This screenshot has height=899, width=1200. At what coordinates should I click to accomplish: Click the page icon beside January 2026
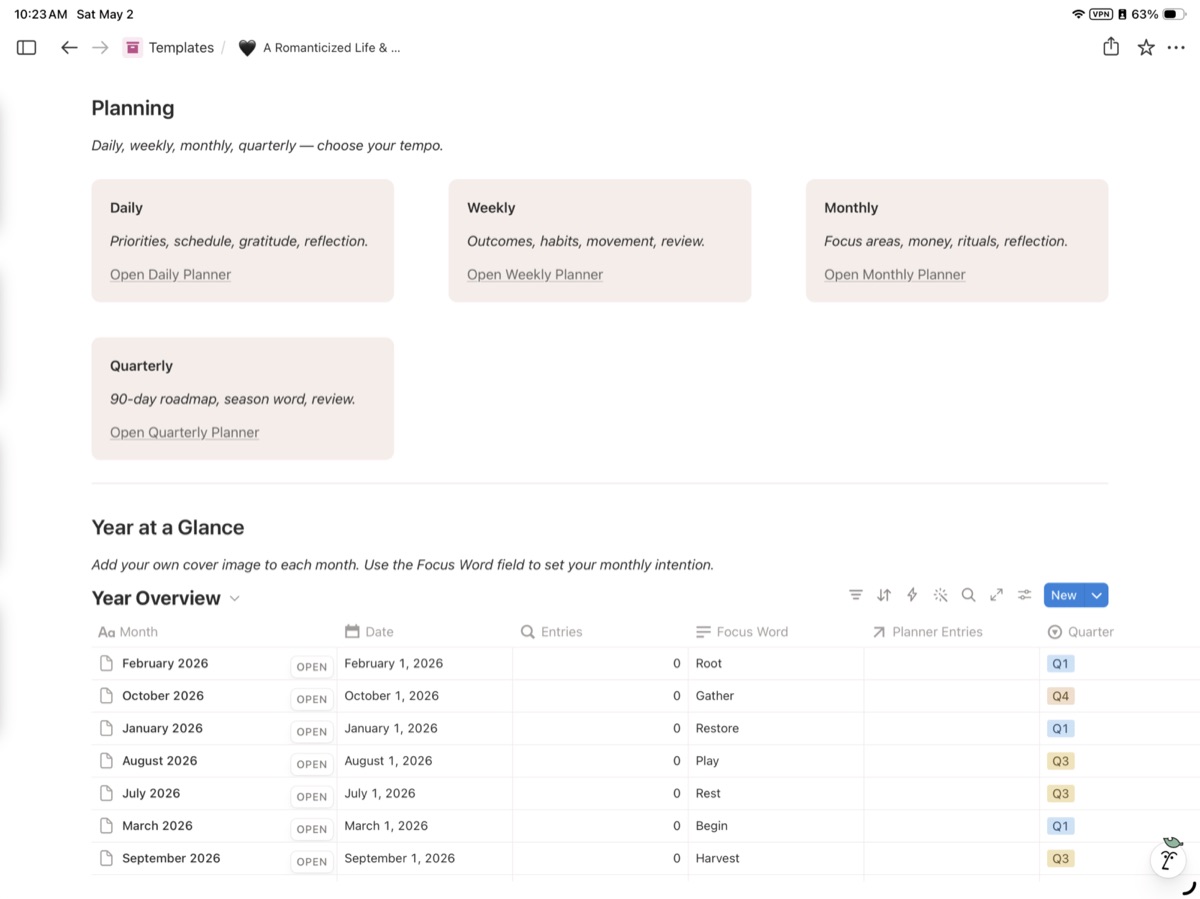pyautogui.click(x=106, y=729)
